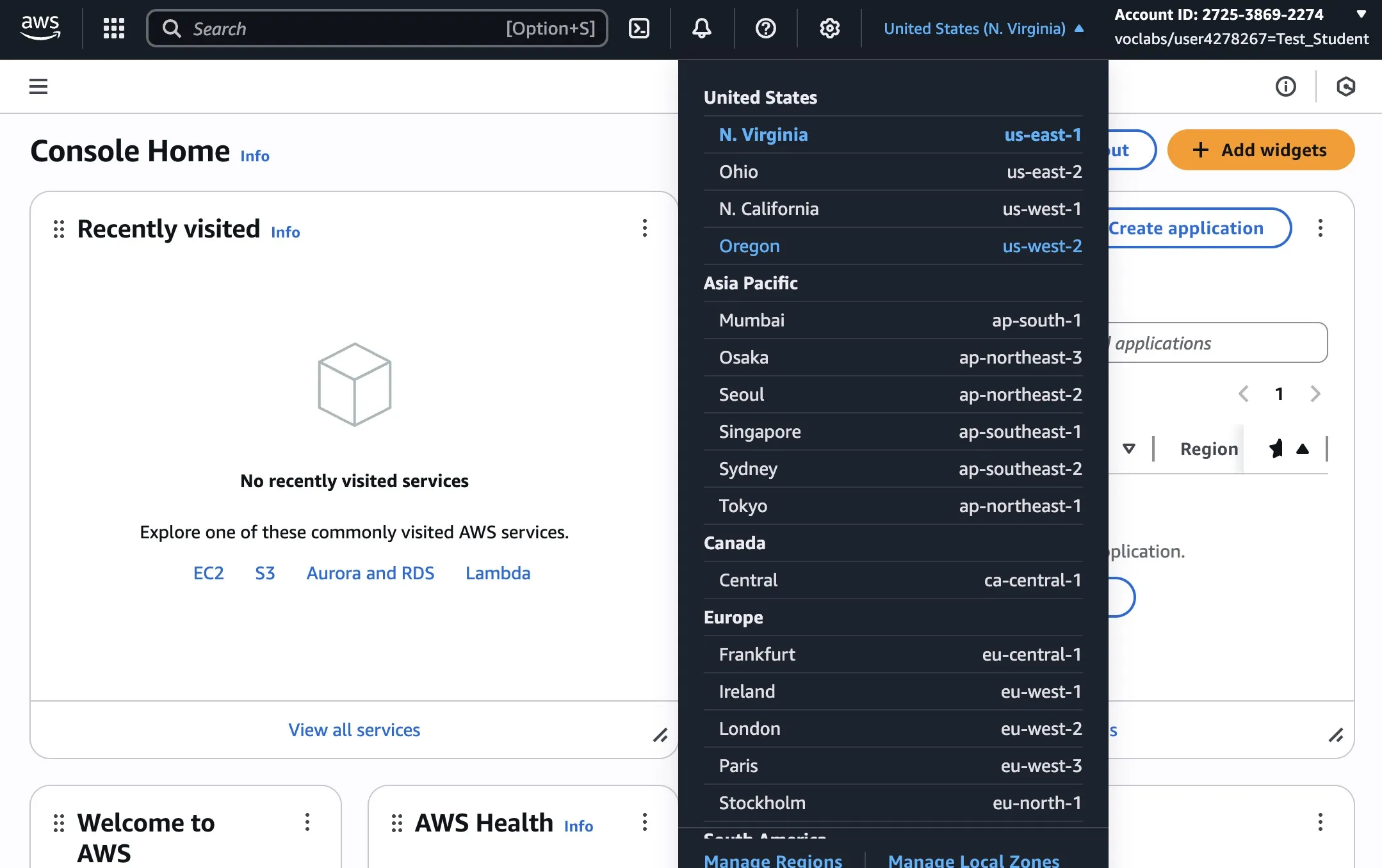Sort the applications table by Region column
This screenshot has width=1382, height=868.
coord(1208,449)
